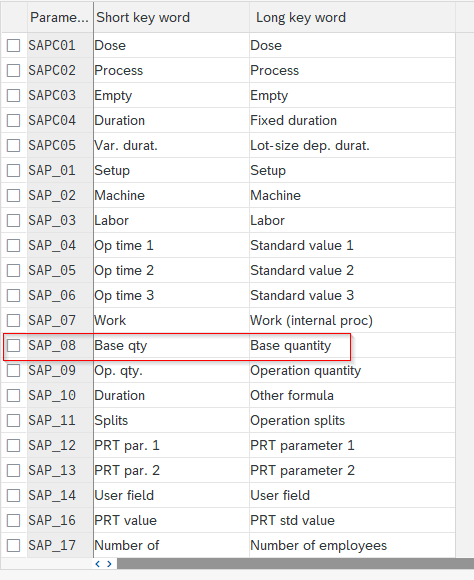474x580 pixels.
Task: Check the SAP_01 Setup row box
Action: tap(14, 171)
